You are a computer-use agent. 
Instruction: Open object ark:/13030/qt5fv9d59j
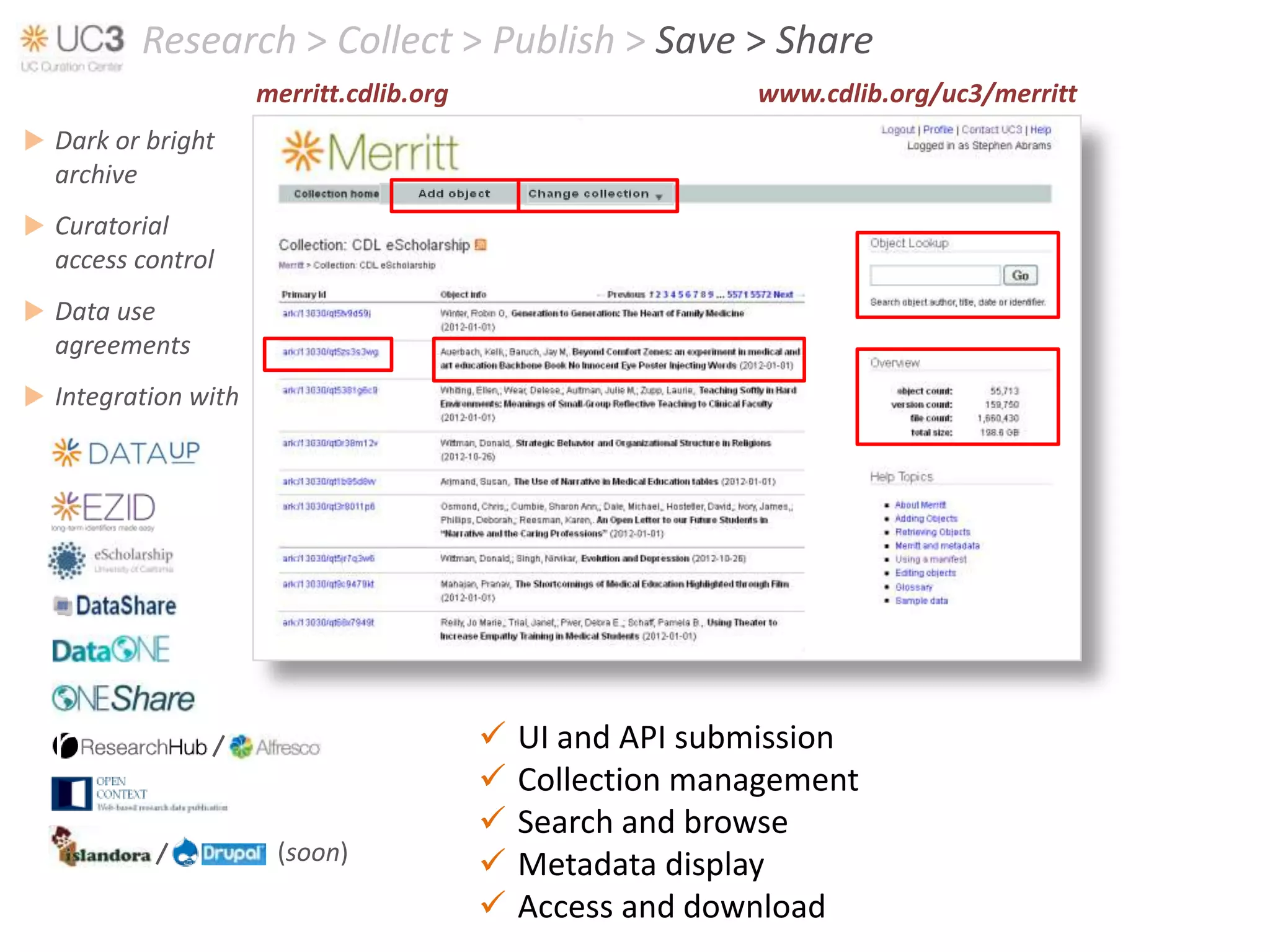point(327,314)
